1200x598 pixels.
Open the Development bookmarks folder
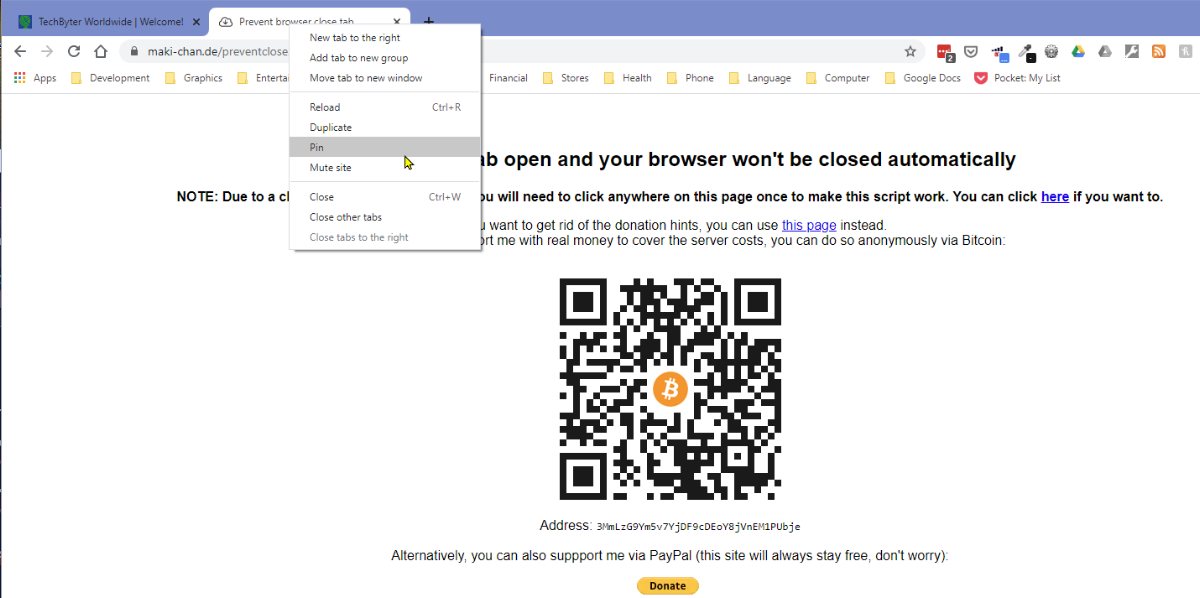tap(110, 78)
